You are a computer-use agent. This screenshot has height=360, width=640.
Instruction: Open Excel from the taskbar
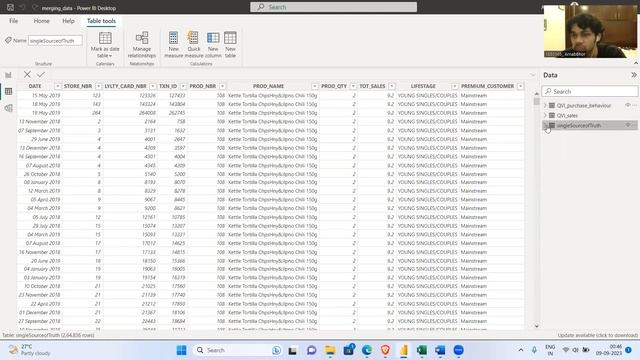tap(422, 350)
